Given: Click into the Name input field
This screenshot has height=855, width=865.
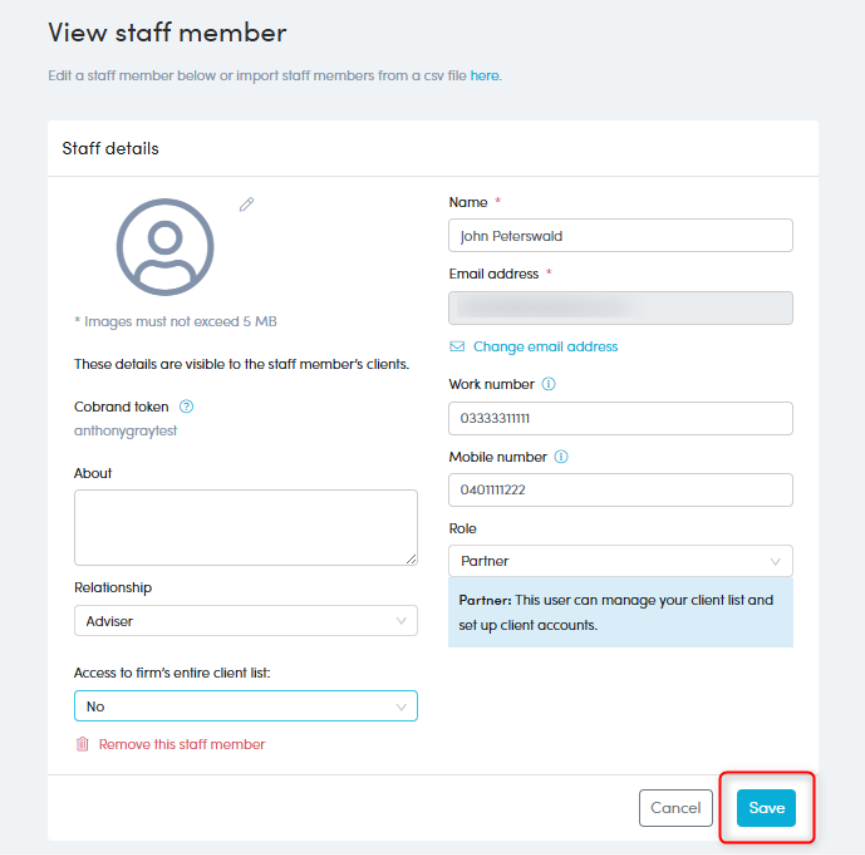Looking at the screenshot, I should pos(620,236).
